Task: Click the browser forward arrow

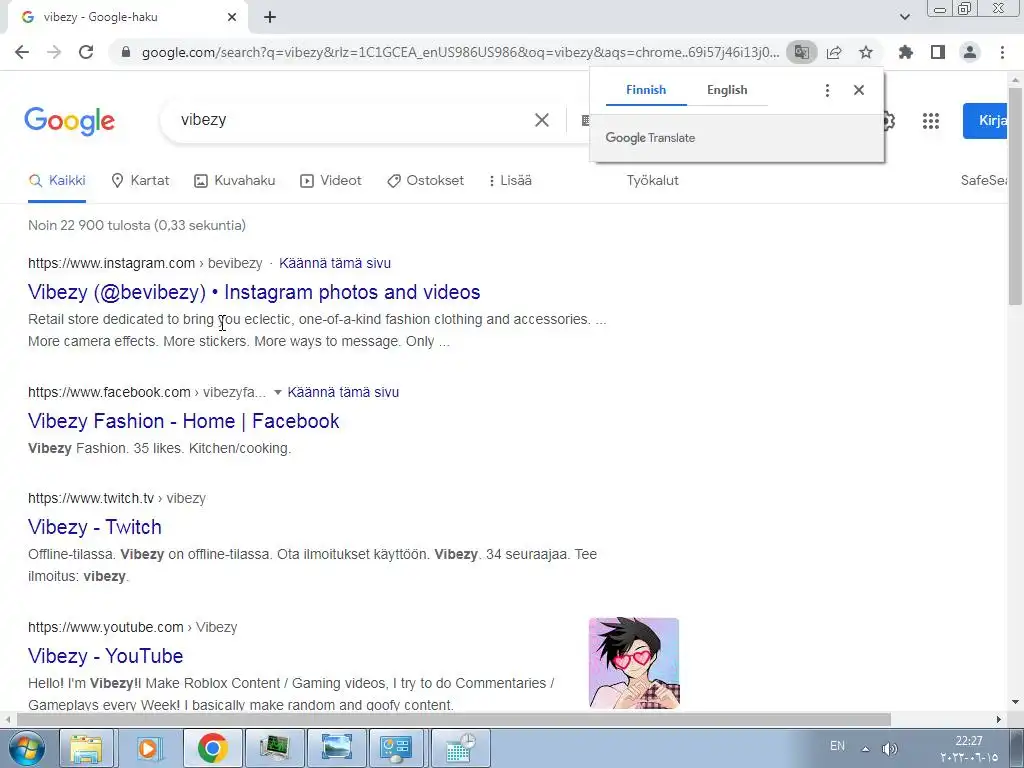Action: pos(54,52)
